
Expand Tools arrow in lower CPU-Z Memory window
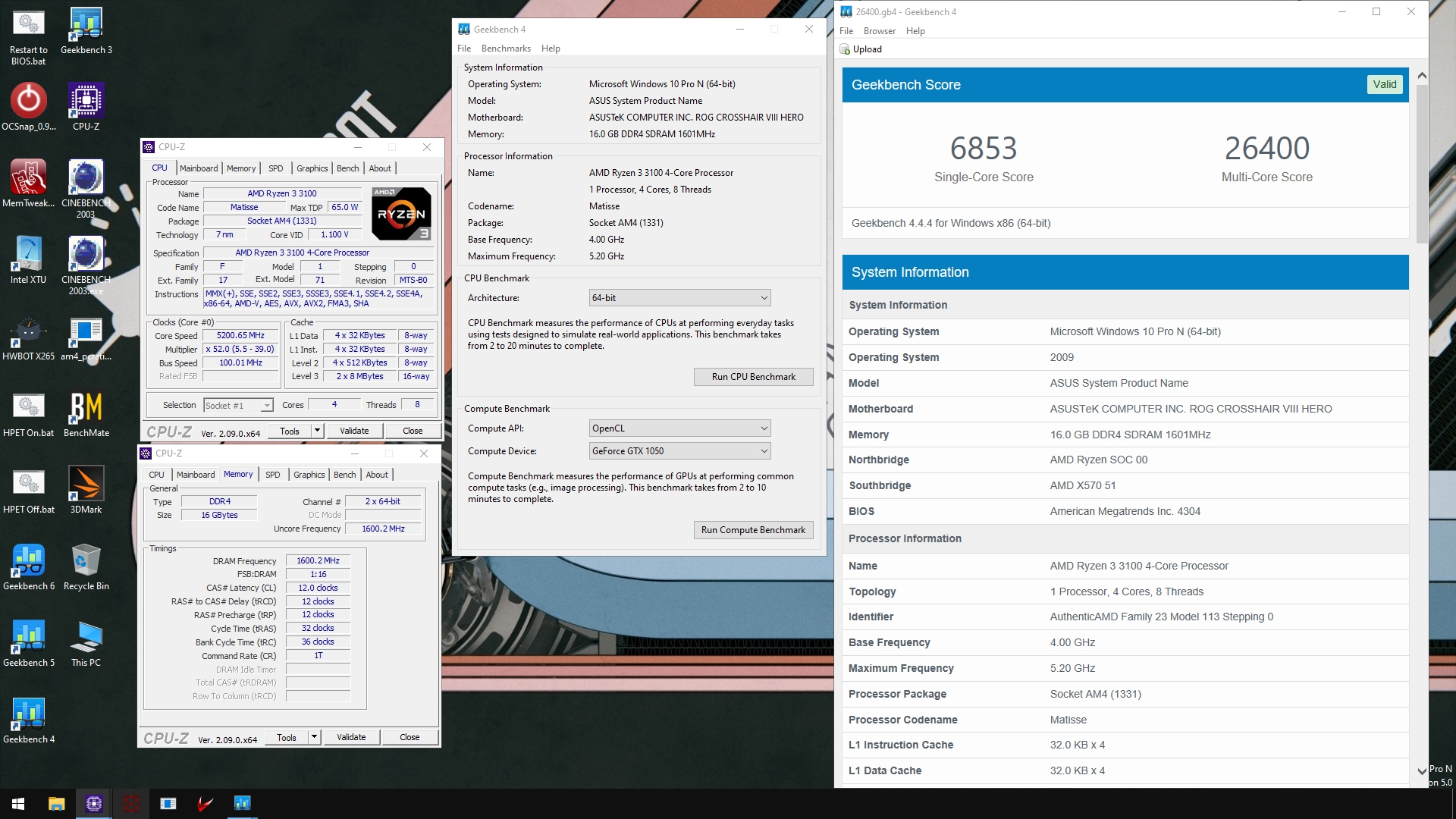click(x=314, y=737)
